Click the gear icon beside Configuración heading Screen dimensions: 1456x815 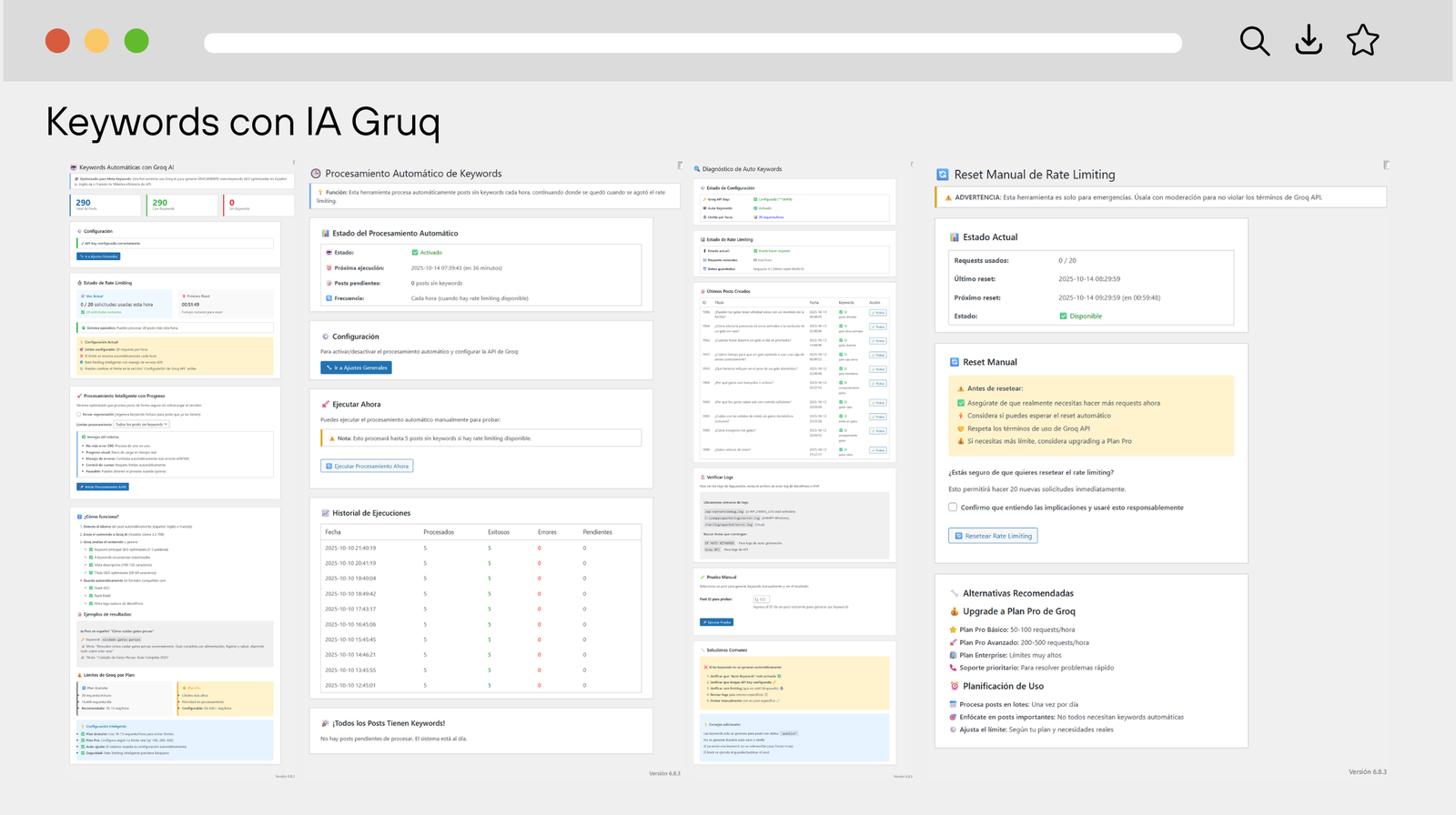point(325,337)
